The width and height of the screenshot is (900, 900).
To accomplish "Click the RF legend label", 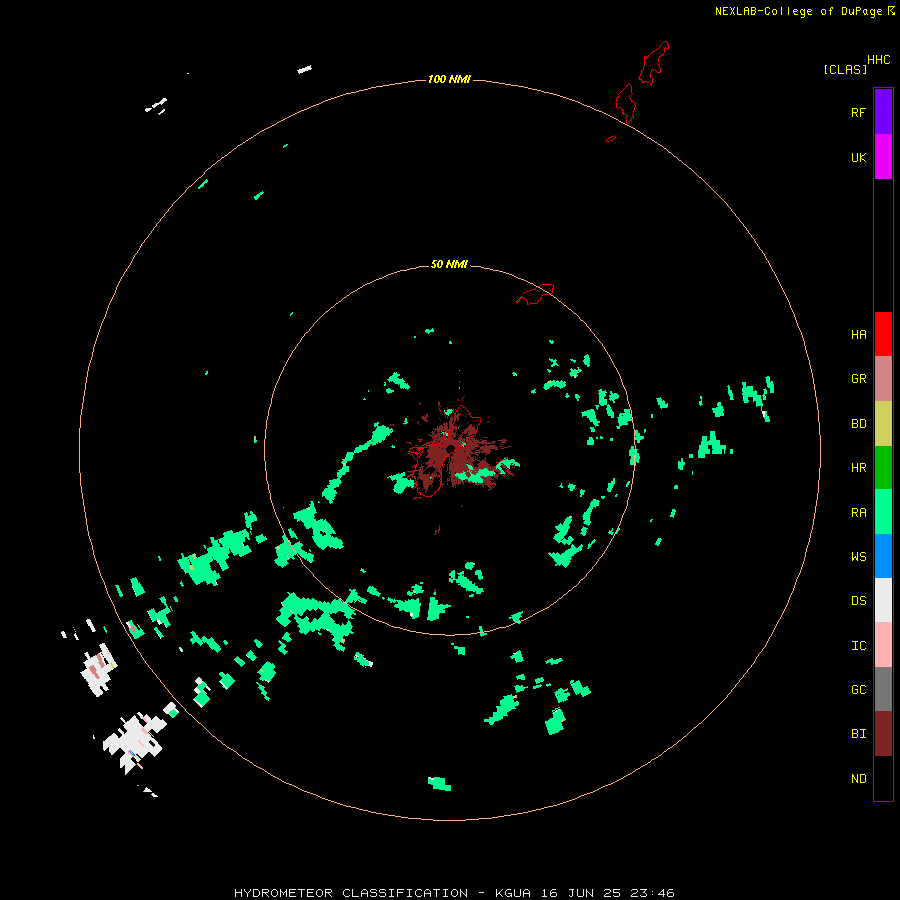I will pos(858,112).
